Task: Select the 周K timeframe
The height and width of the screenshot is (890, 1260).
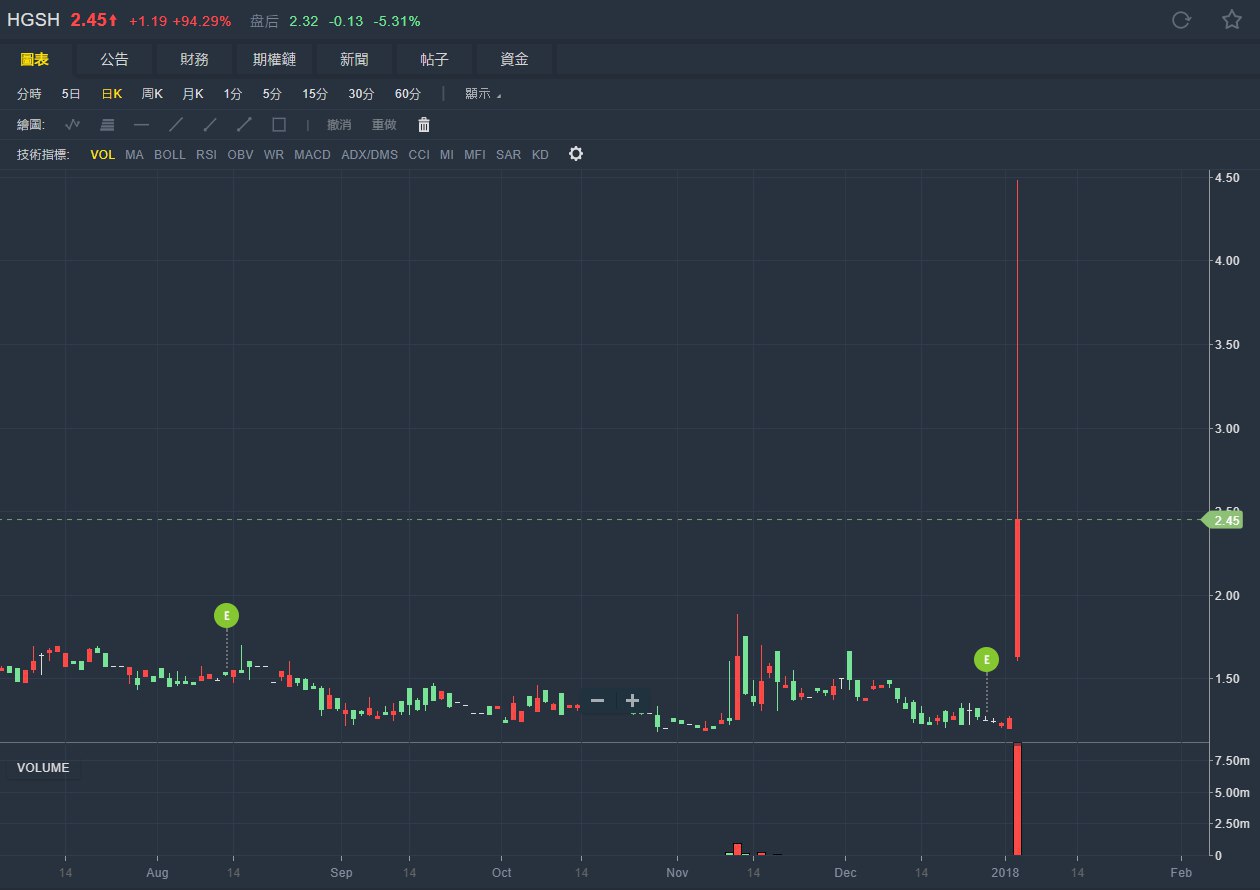Action: (x=152, y=94)
